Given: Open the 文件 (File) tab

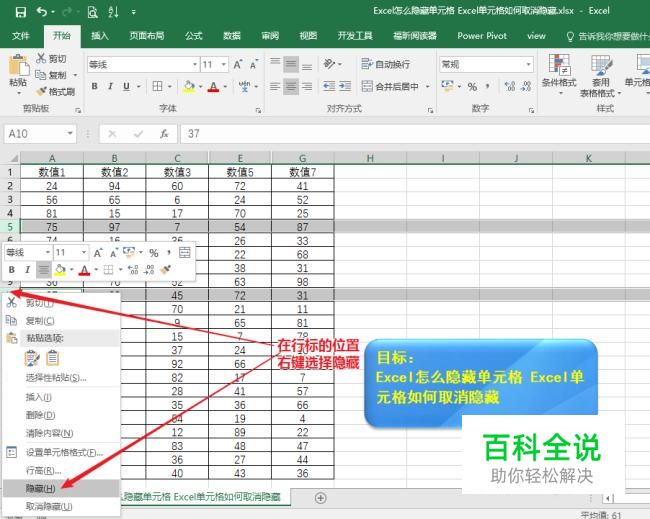Looking at the screenshot, I should [20, 36].
